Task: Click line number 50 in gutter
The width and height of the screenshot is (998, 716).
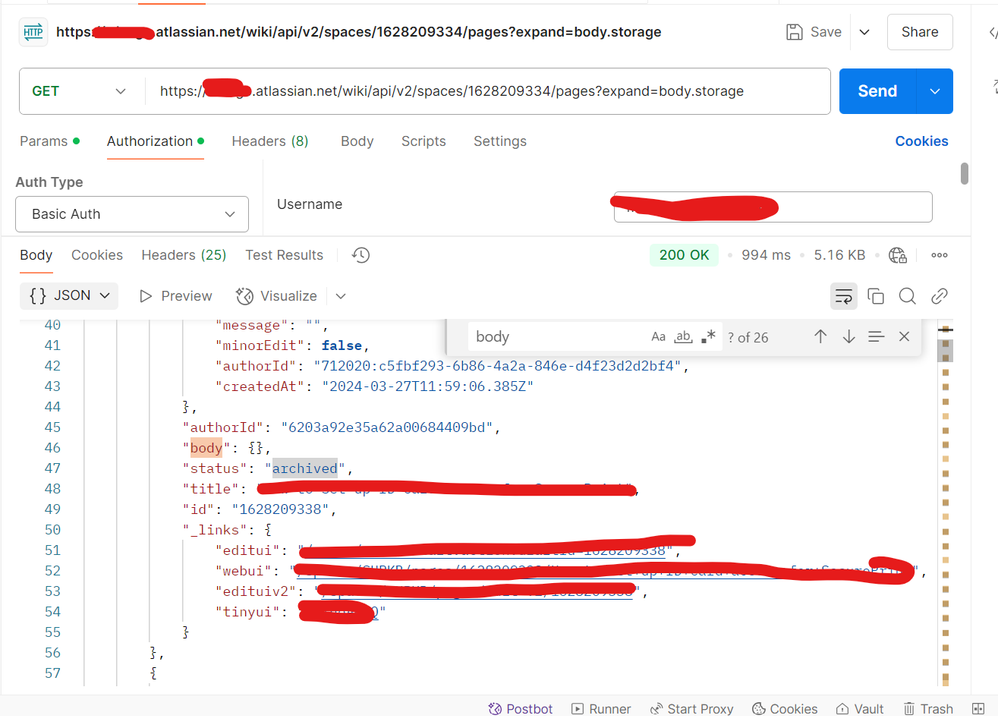Action: (x=52, y=530)
